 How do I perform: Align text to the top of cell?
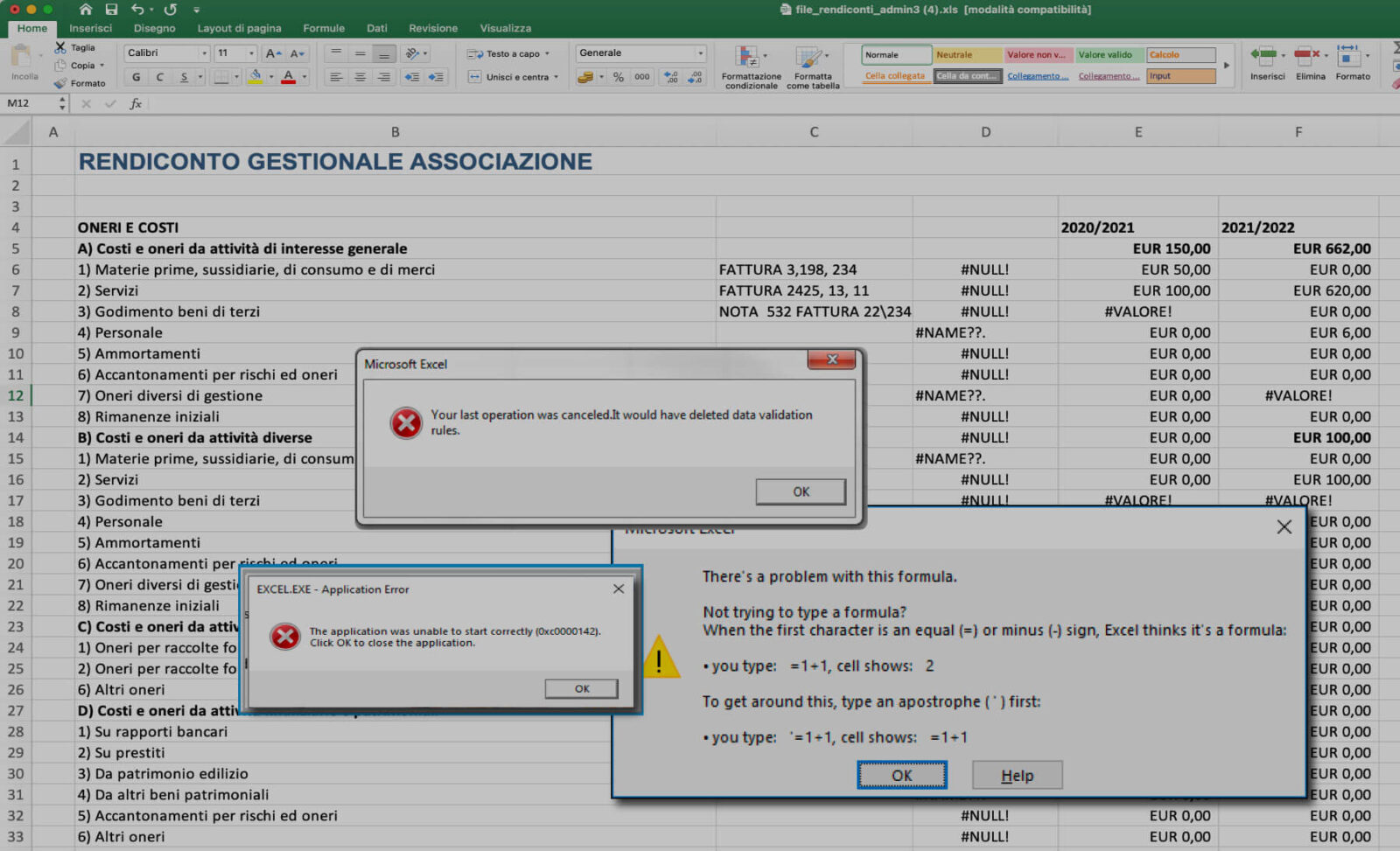[336, 53]
